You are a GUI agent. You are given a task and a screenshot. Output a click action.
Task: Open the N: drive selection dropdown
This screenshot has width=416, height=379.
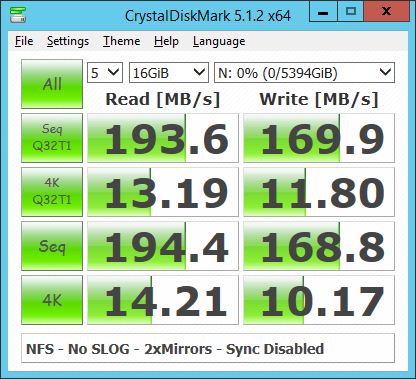304,72
